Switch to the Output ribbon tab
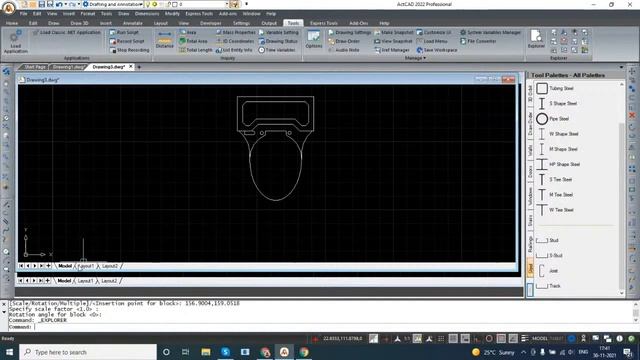The height and width of the screenshot is (360, 640). tap(269, 23)
